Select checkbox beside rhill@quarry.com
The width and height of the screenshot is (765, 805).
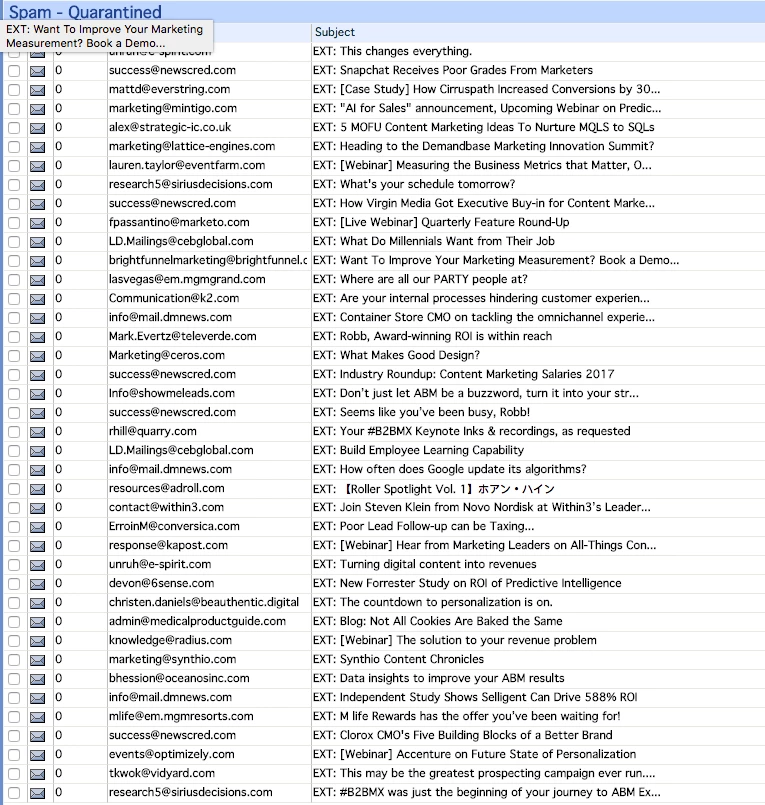[14, 432]
